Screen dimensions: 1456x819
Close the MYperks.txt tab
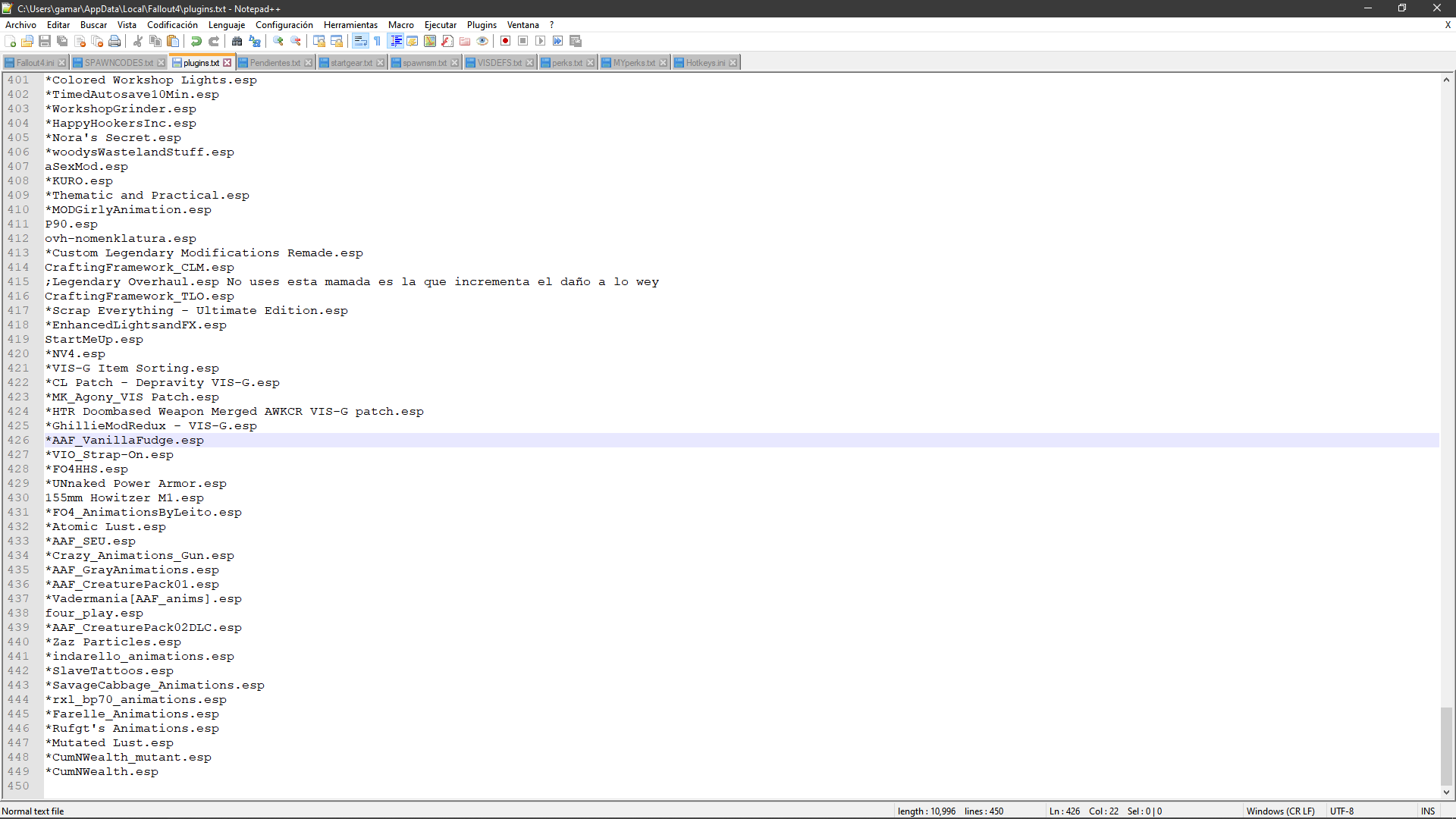pos(664,63)
